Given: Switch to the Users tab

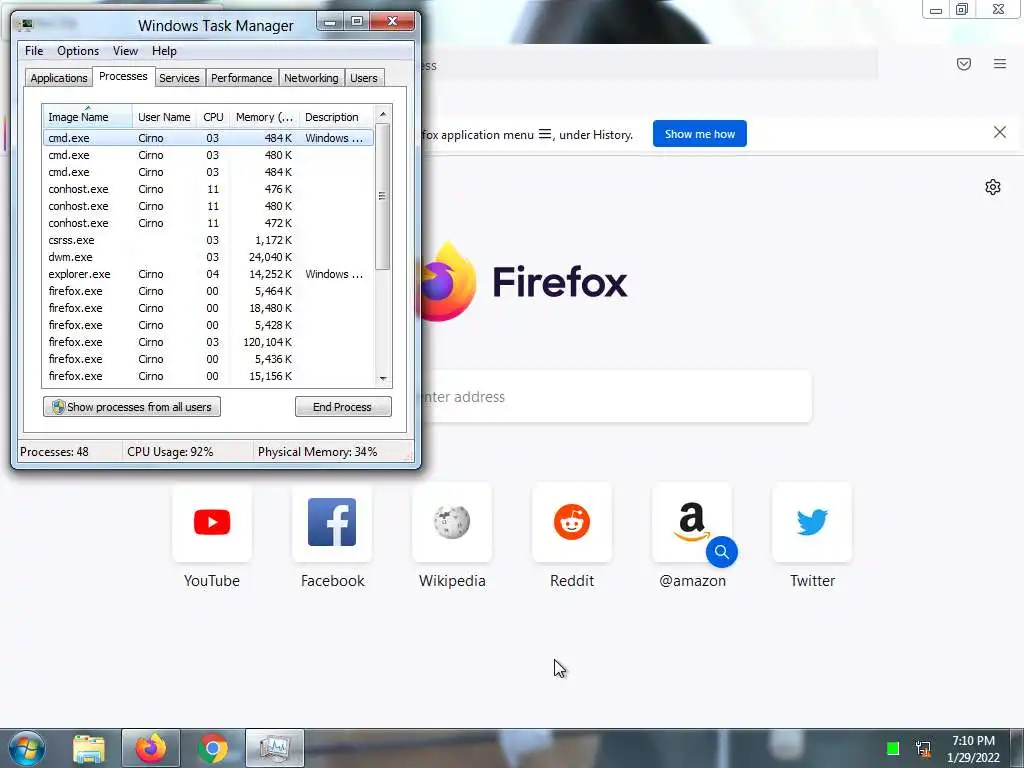Looking at the screenshot, I should [364, 78].
